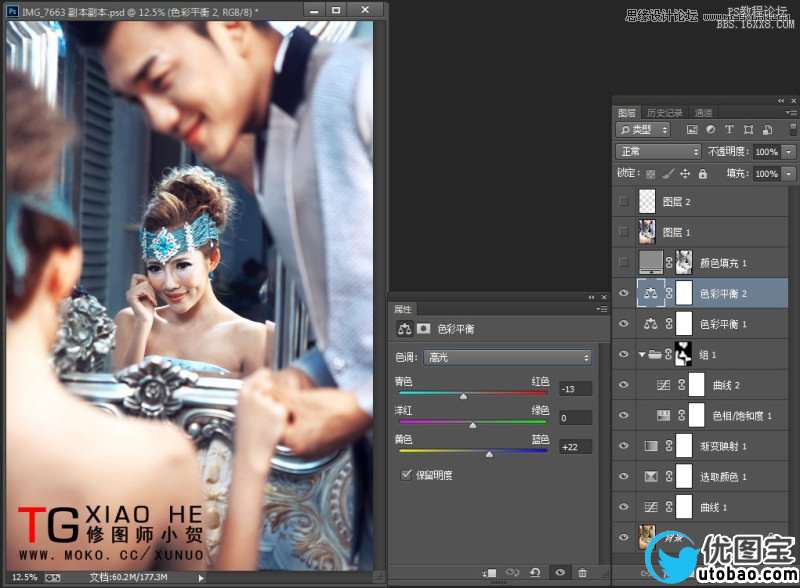Delete adjustment layer trash icon in Properties
This screenshot has width=800, height=588.
(583, 573)
